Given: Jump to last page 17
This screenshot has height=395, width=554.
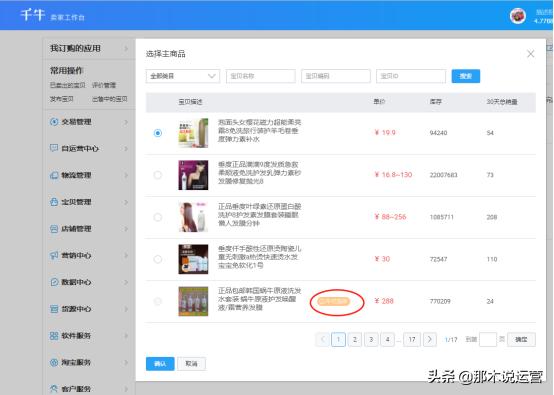Looking at the screenshot, I should point(412,340).
